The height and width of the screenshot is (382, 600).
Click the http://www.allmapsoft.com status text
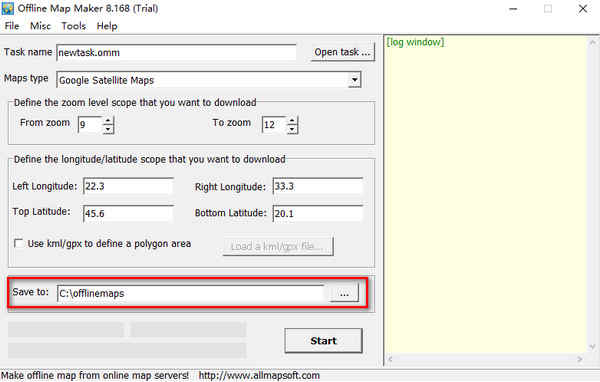[259, 375]
